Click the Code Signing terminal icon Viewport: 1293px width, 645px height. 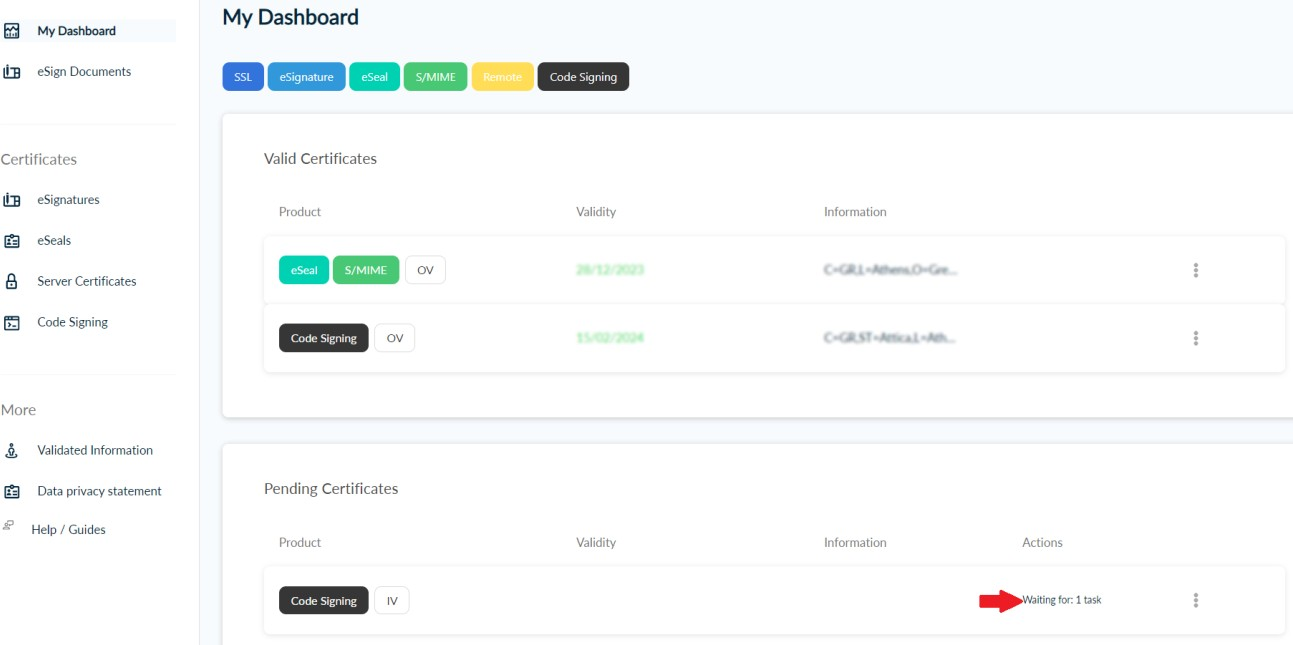tap(12, 323)
